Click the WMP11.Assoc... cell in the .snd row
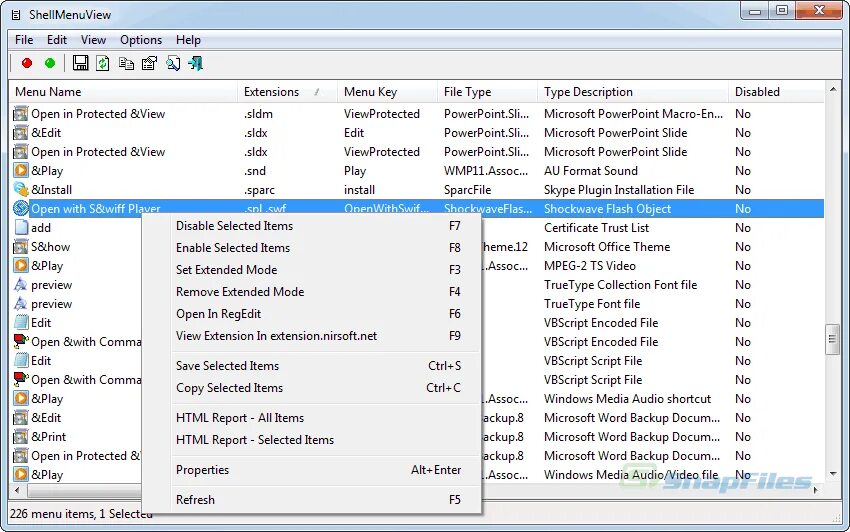This screenshot has height=532, width=850. pos(486,171)
